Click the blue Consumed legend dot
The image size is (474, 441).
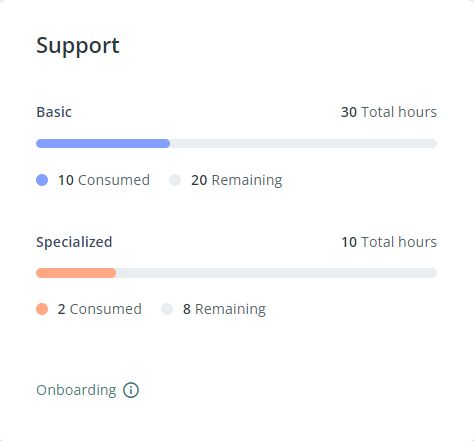[42, 180]
